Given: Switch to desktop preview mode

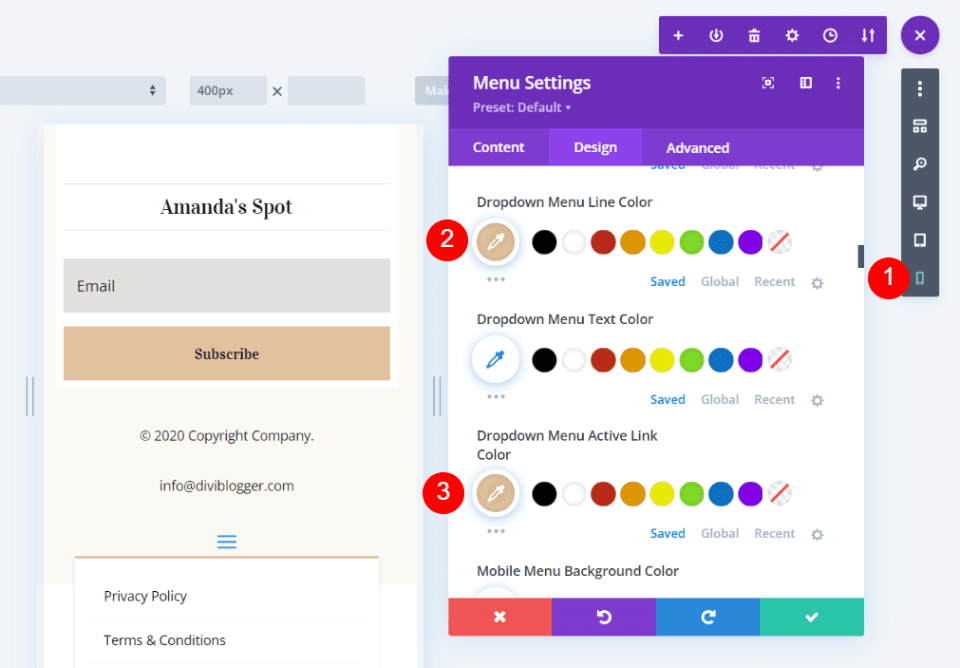Looking at the screenshot, I should (x=920, y=201).
